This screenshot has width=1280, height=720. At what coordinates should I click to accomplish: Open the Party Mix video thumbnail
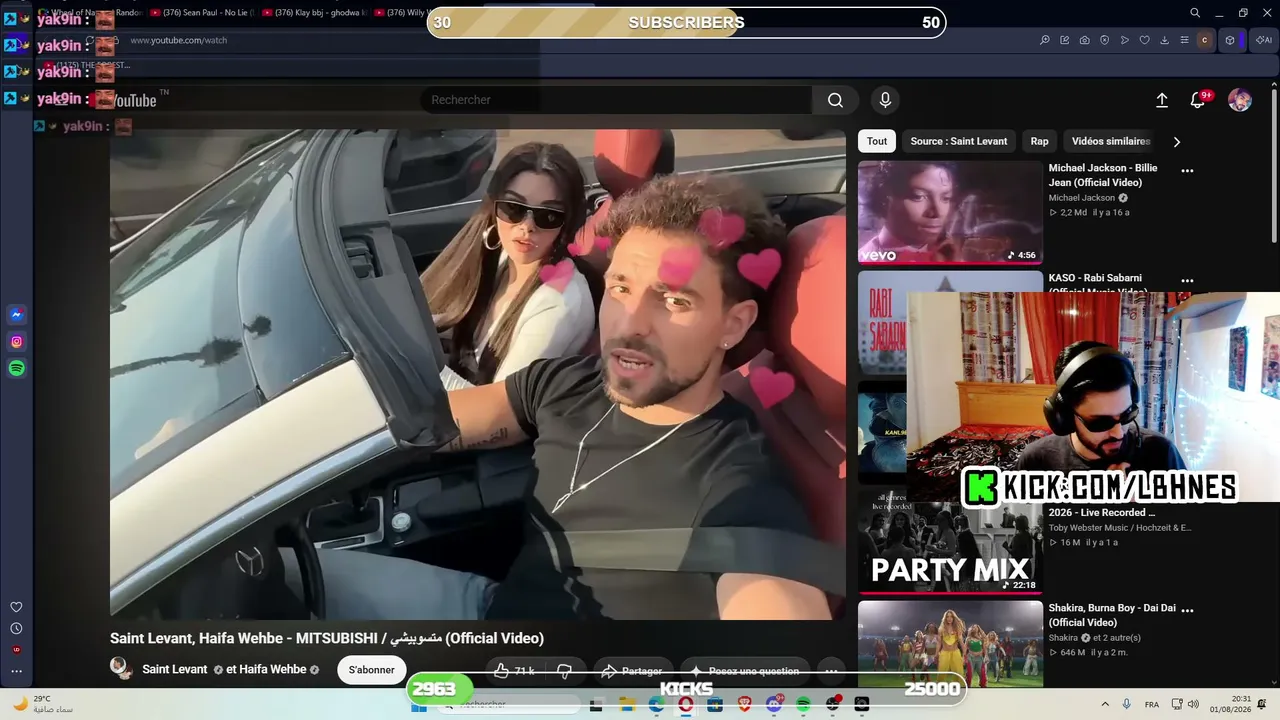(950, 543)
